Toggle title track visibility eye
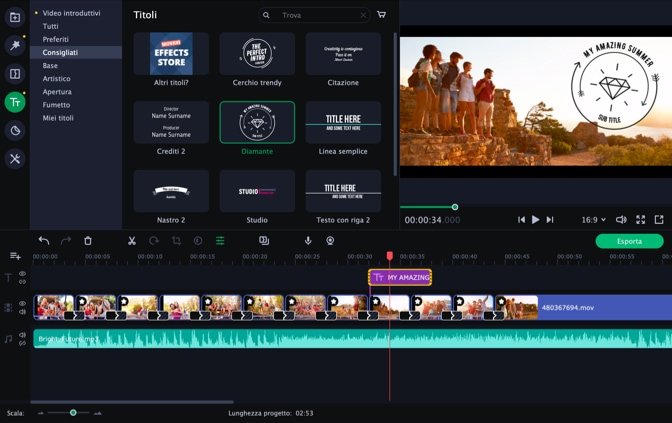 (x=22, y=273)
